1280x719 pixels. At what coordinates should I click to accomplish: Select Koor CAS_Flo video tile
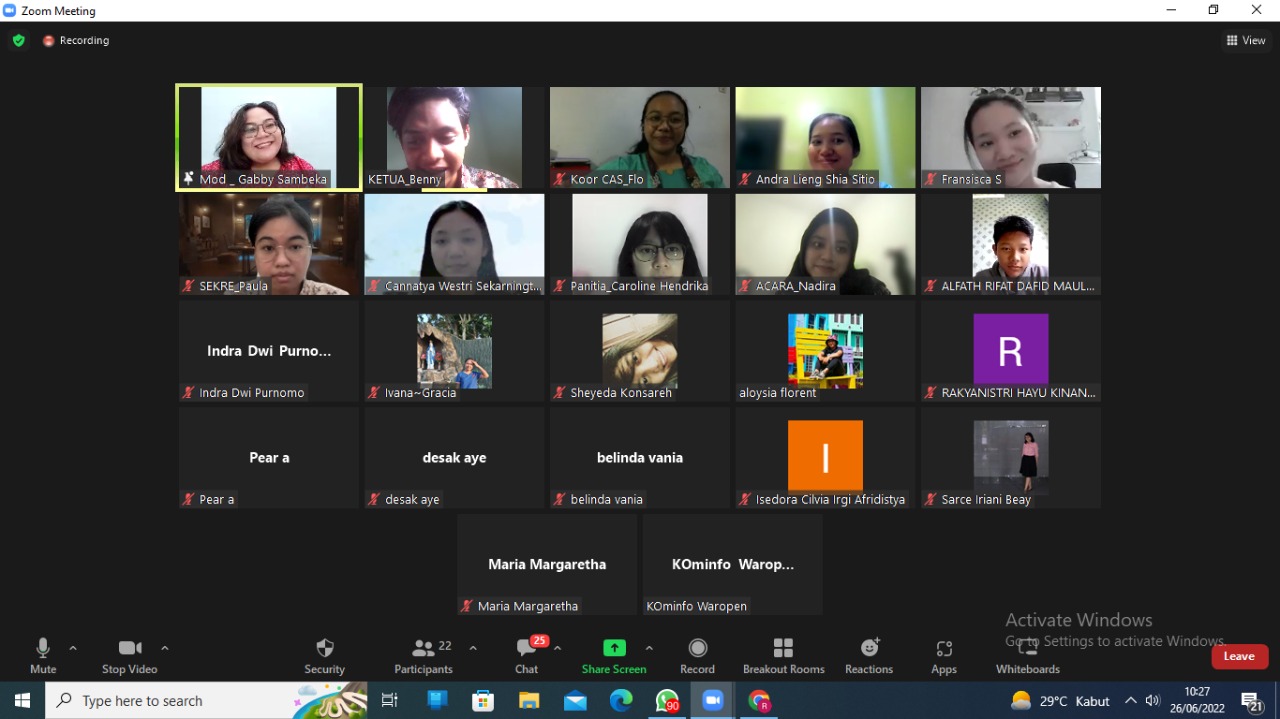coord(640,137)
